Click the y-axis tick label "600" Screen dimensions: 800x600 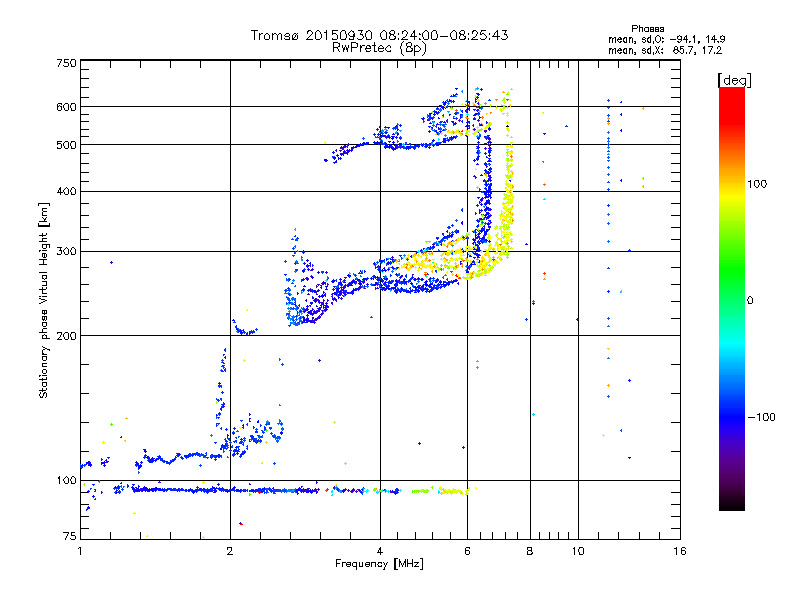(66, 107)
